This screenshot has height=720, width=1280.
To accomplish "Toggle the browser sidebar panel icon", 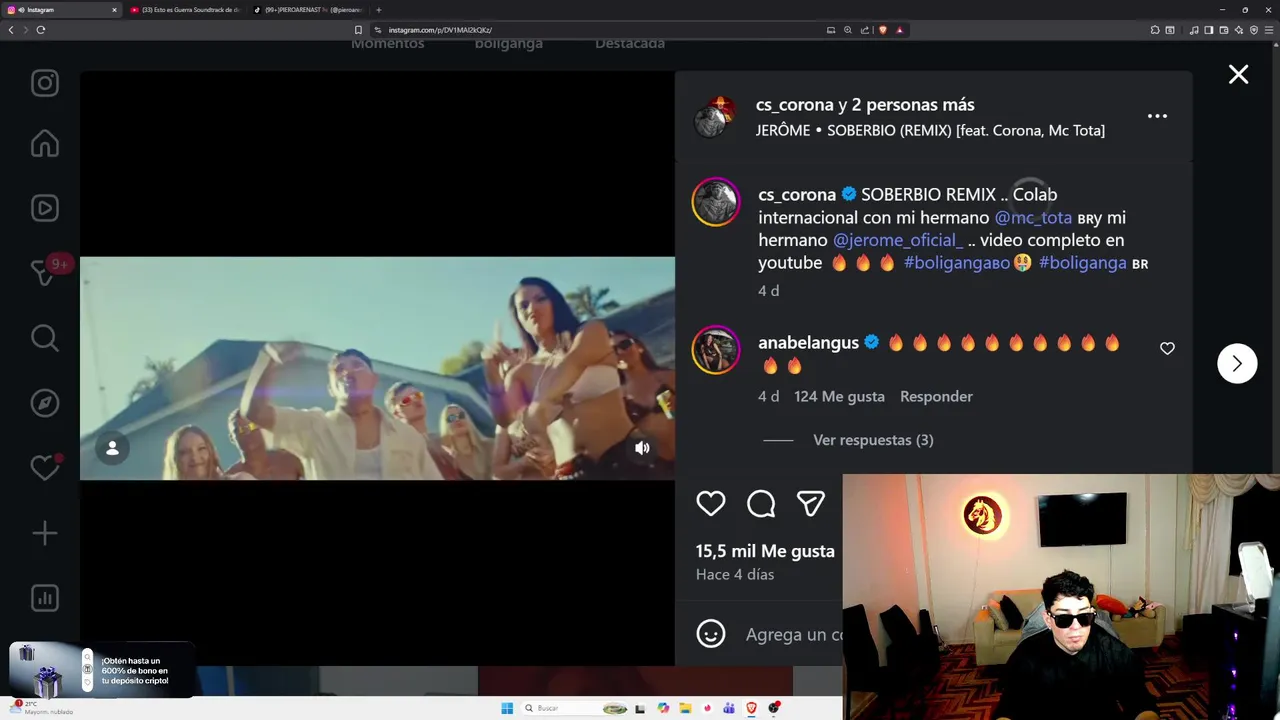I will click(1209, 30).
